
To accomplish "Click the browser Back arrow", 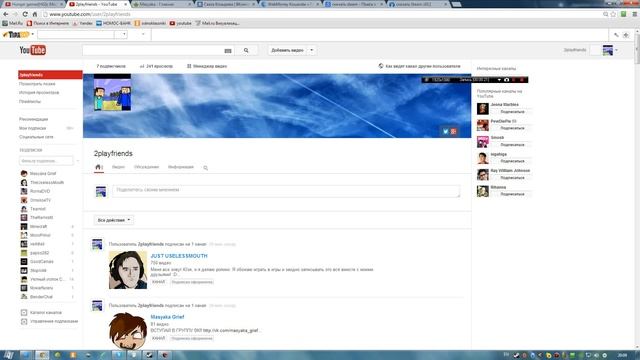I will point(6,14).
